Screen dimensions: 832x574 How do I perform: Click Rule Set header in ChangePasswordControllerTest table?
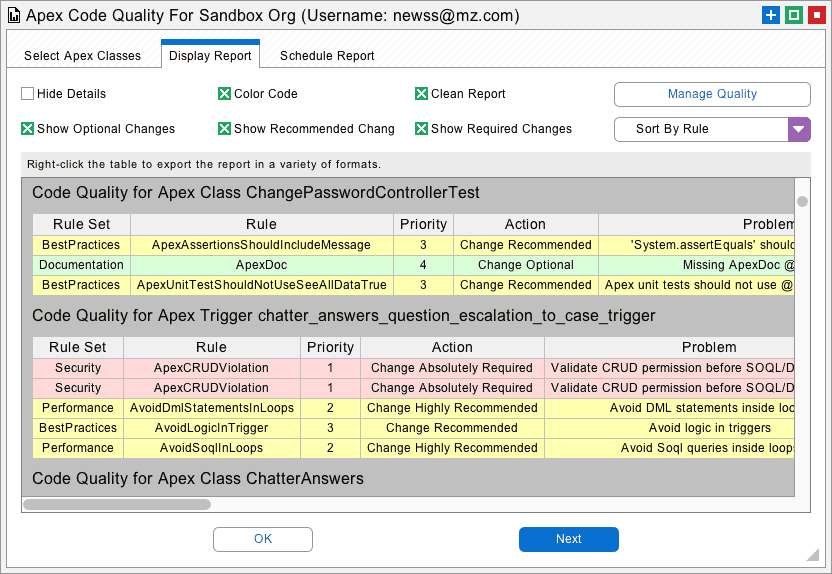[82, 224]
